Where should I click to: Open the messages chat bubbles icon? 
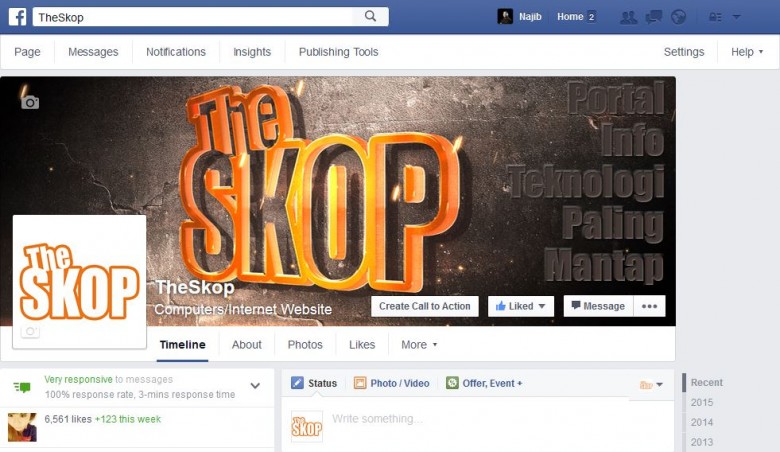coord(654,17)
